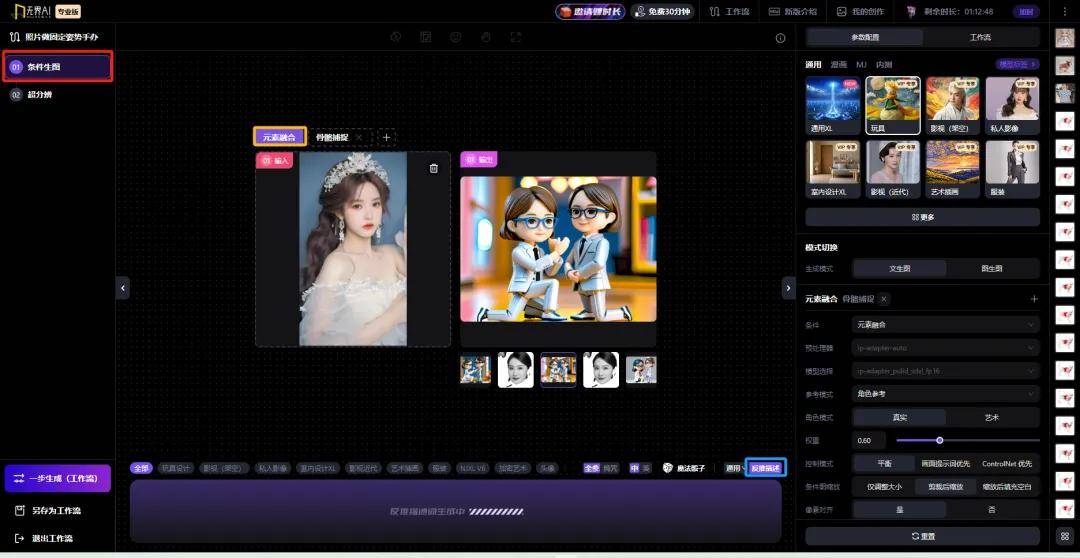Viewport: 1080px width, 558px height.
Task: Select 图生图 generation mode
Action: pos(992,268)
